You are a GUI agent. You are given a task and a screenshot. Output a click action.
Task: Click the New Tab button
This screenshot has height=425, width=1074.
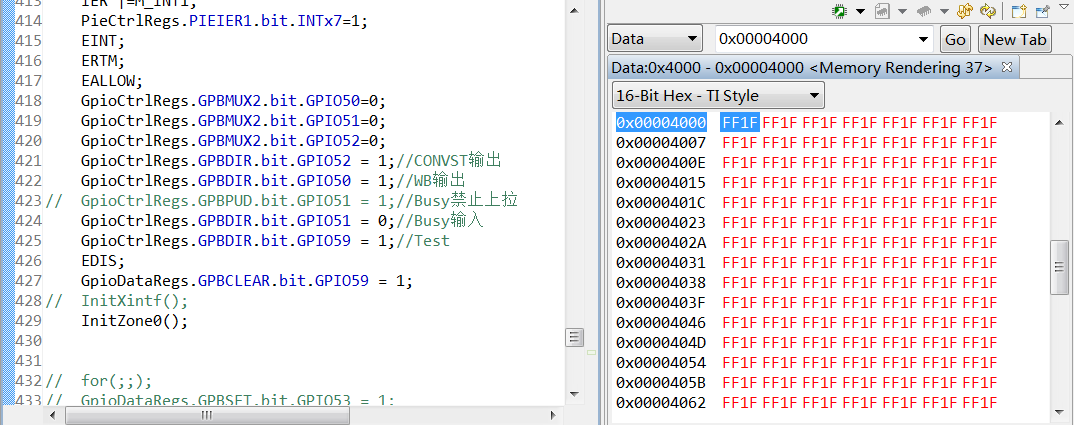(x=1014, y=39)
